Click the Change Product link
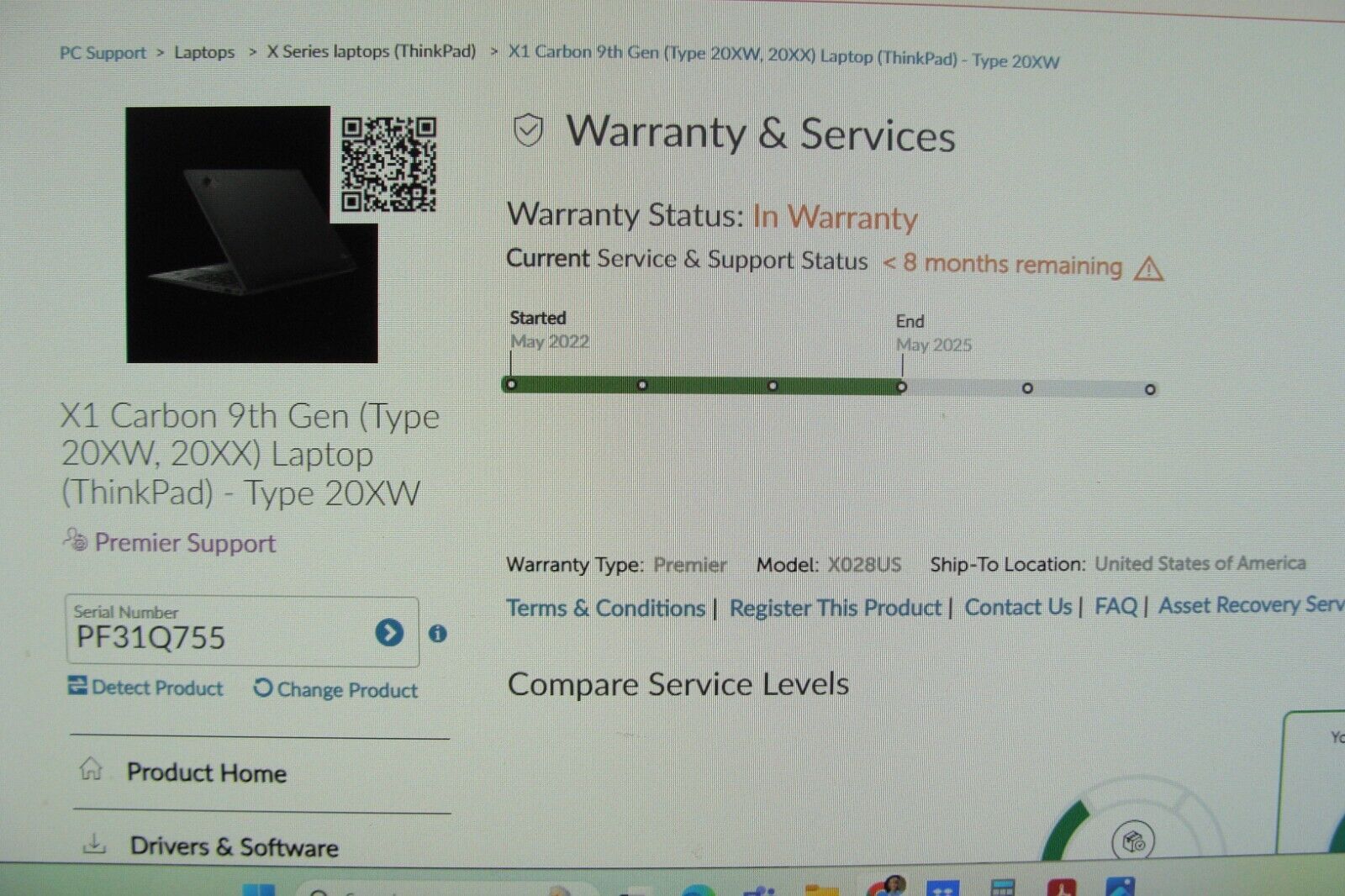The height and width of the screenshot is (896, 1345). 335,689
